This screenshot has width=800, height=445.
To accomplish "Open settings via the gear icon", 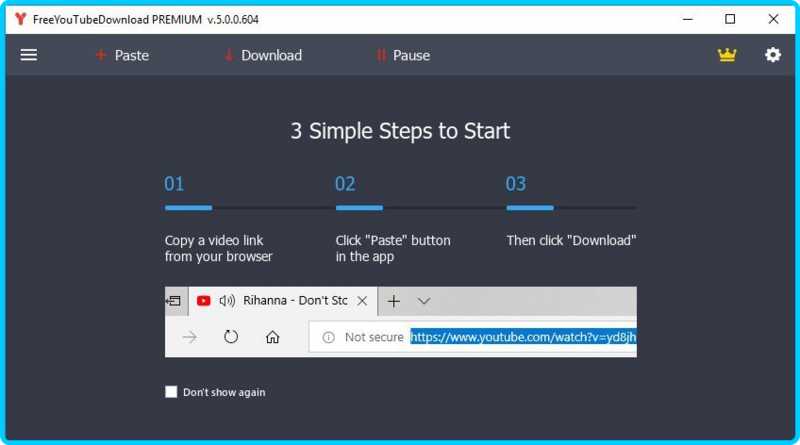I will tap(772, 55).
